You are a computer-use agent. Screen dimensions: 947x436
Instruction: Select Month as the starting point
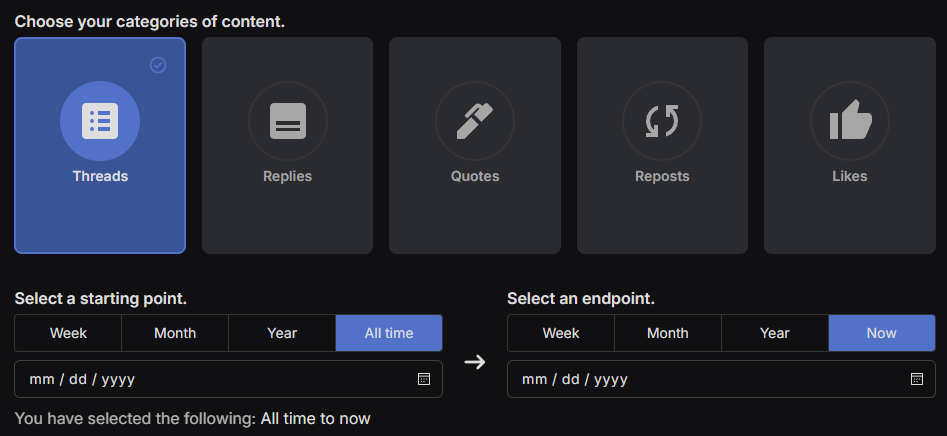[x=175, y=333]
